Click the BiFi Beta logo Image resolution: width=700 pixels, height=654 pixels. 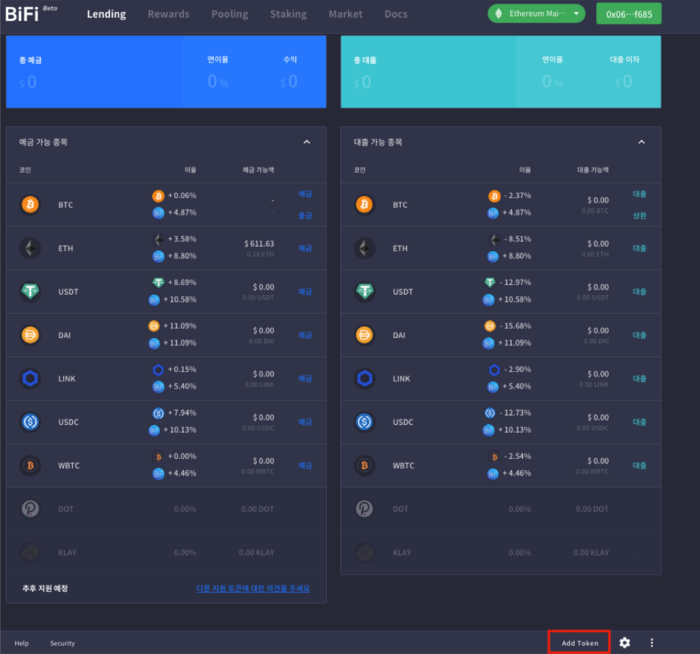(x=30, y=14)
